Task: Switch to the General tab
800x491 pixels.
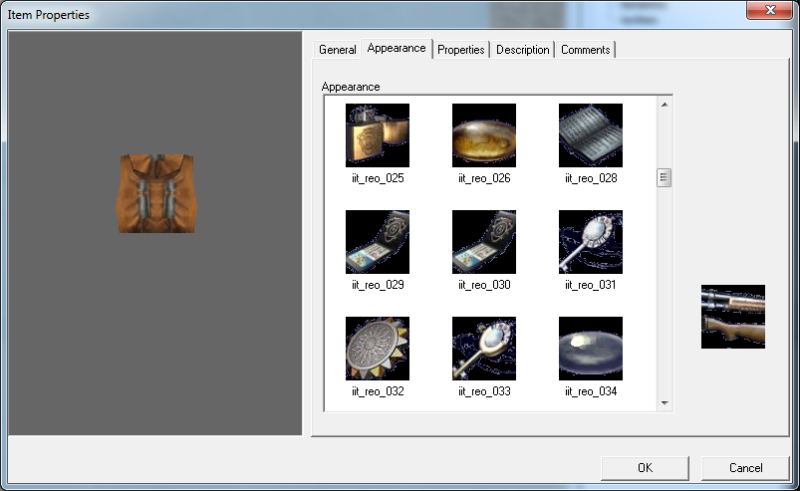Action: [x=337, y=50]
